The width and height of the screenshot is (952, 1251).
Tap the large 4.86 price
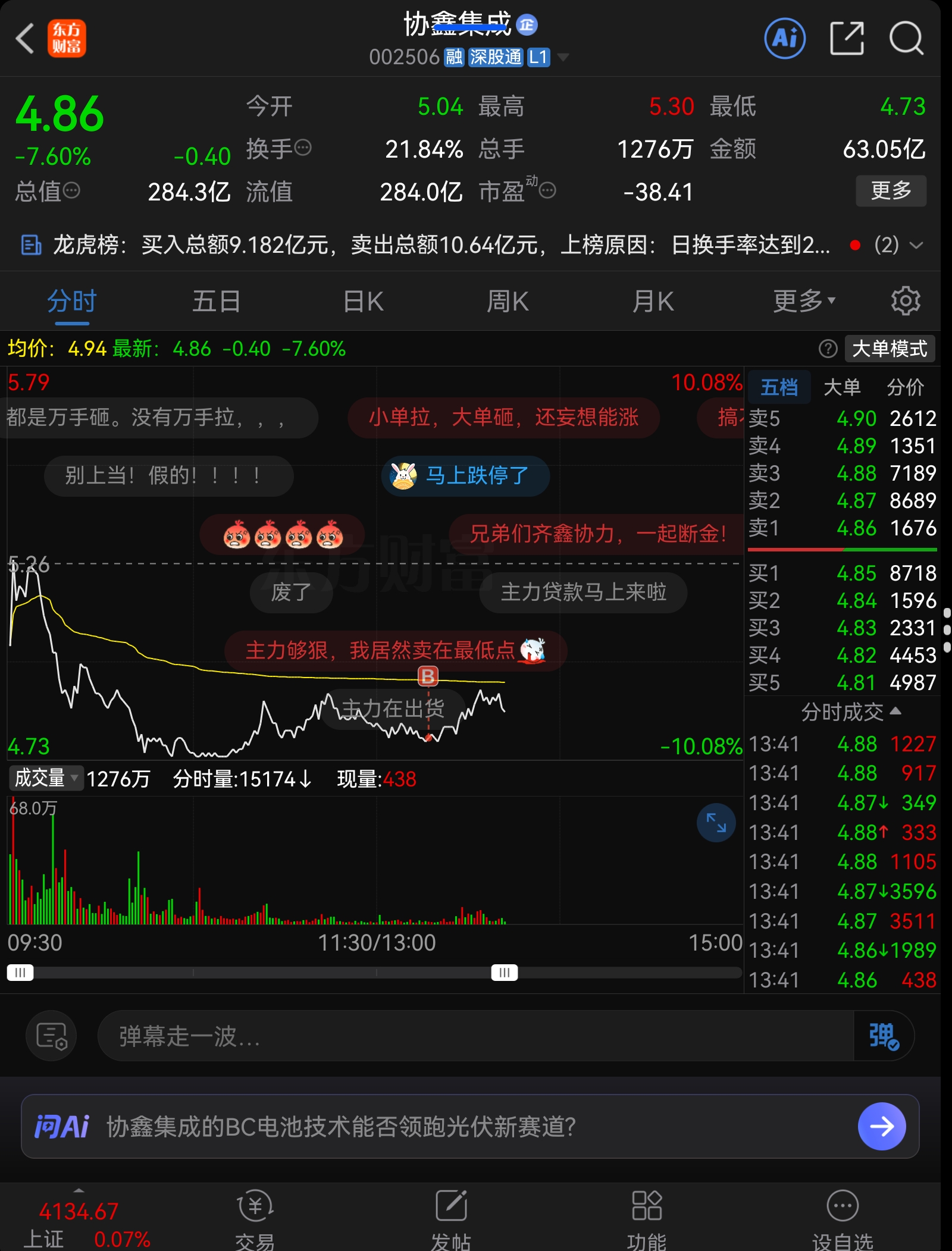(59, 114)
